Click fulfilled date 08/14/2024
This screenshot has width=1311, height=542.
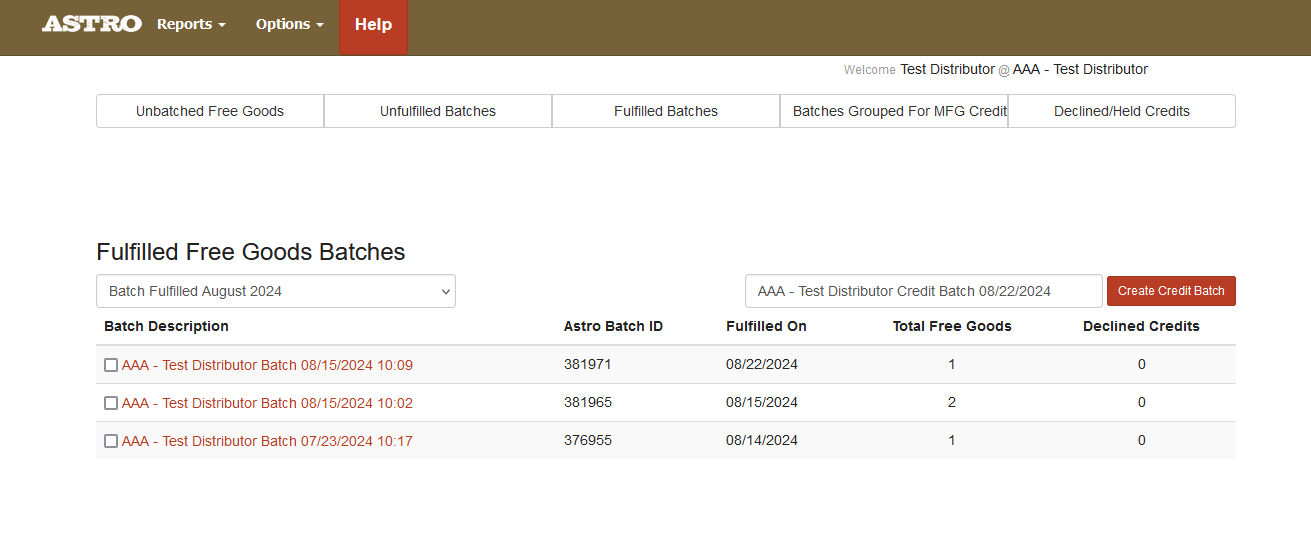(762, 441)
